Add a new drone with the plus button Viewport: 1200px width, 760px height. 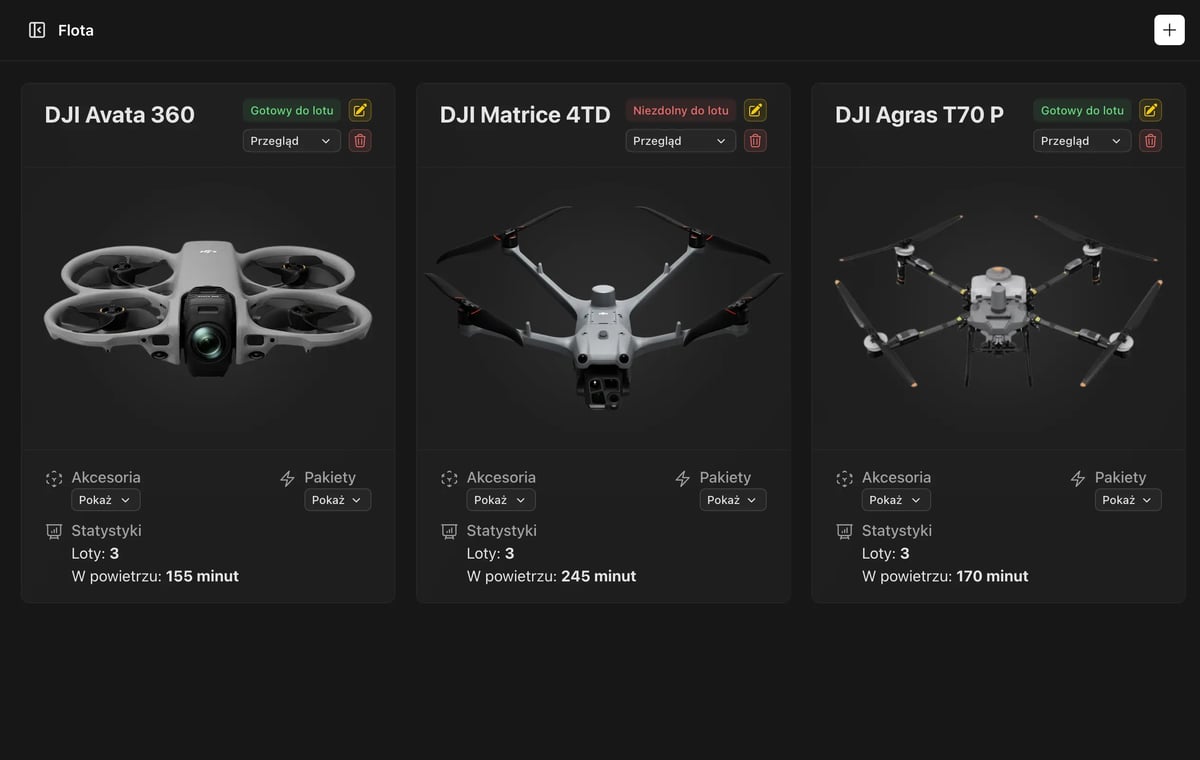click(1169, 30)
